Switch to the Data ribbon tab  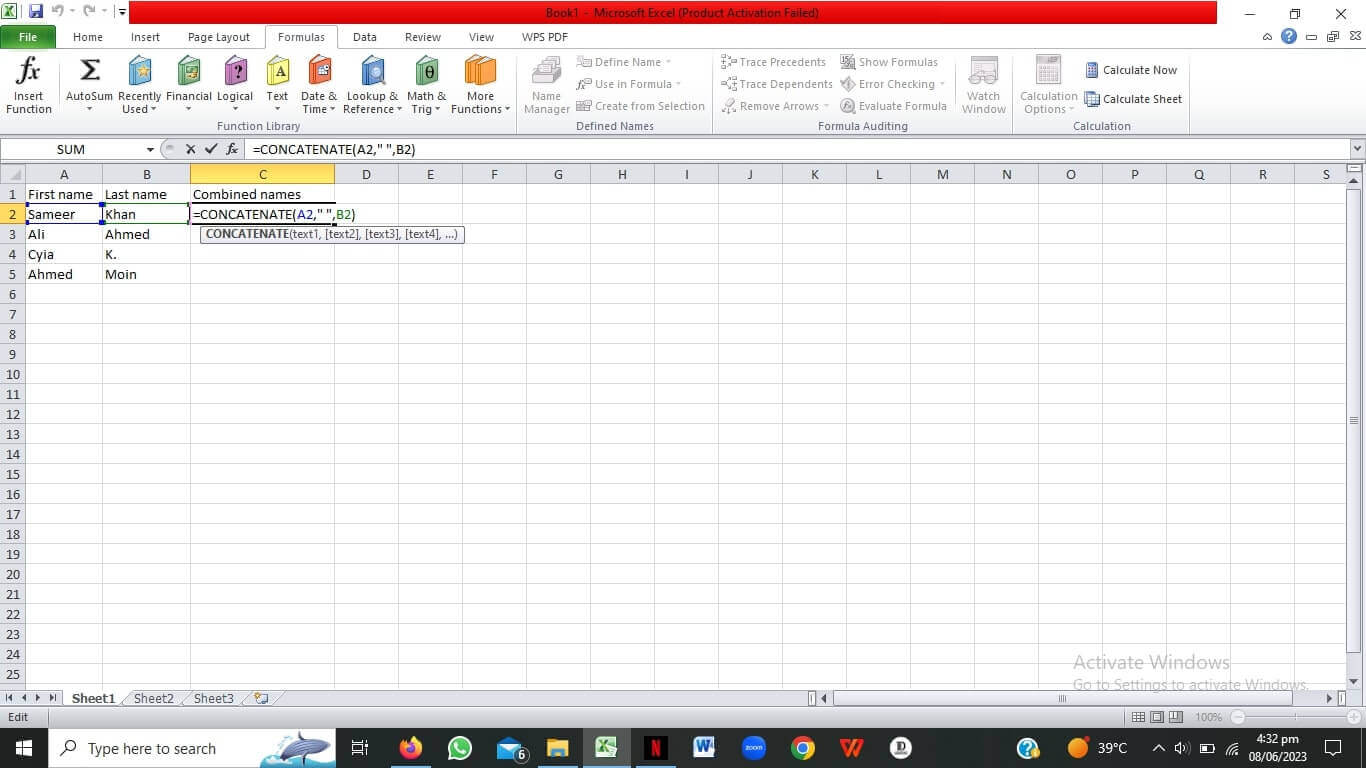click(365, 37)
